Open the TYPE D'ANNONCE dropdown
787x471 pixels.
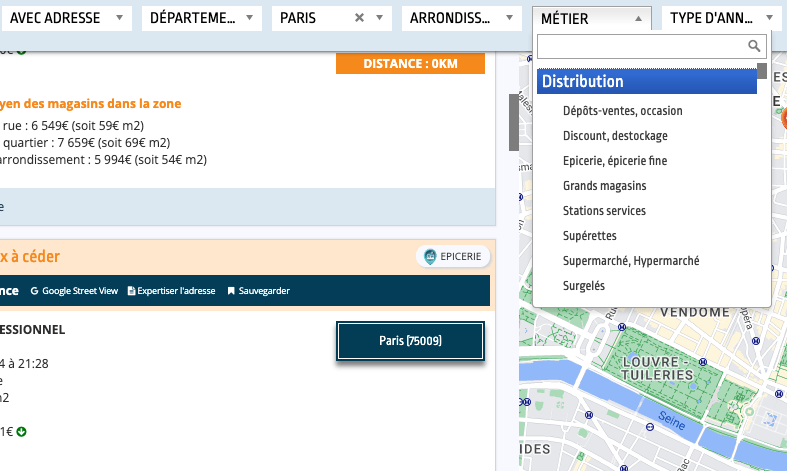tap(724, 18)
